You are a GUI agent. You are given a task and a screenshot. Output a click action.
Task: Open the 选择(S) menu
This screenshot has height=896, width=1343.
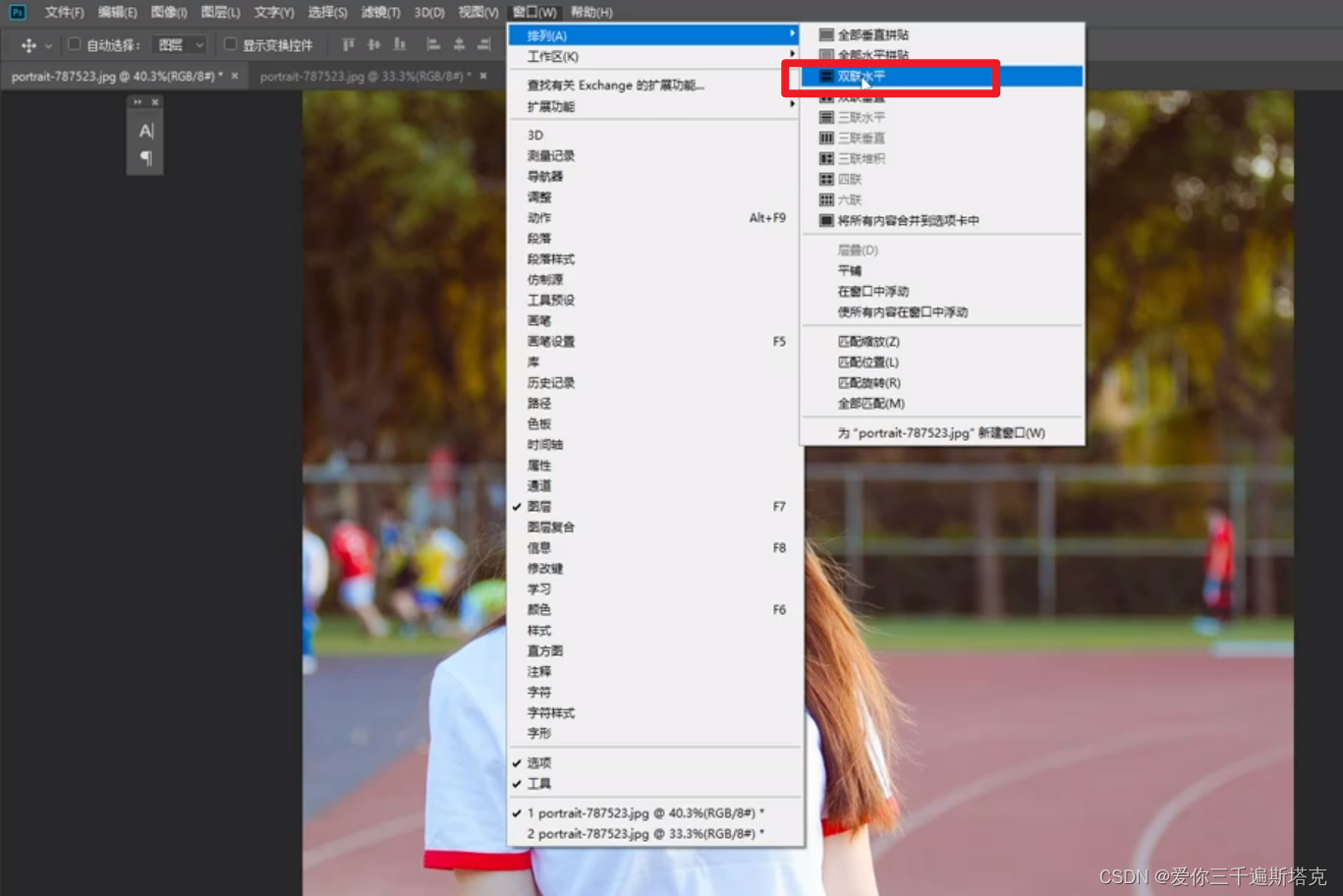pyautogui.click(x=327, y=12)
